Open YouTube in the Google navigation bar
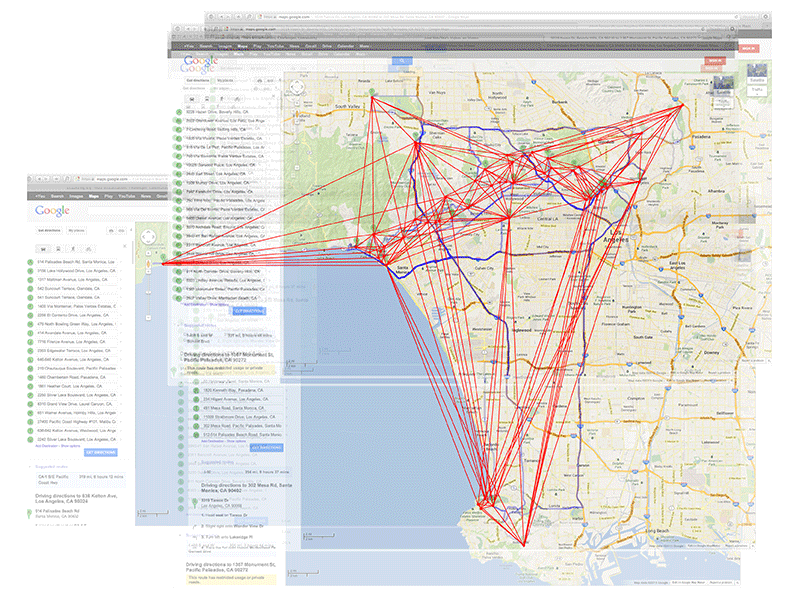Image resolution: width=800 pixels, height=600 pixels. point(127,197)
